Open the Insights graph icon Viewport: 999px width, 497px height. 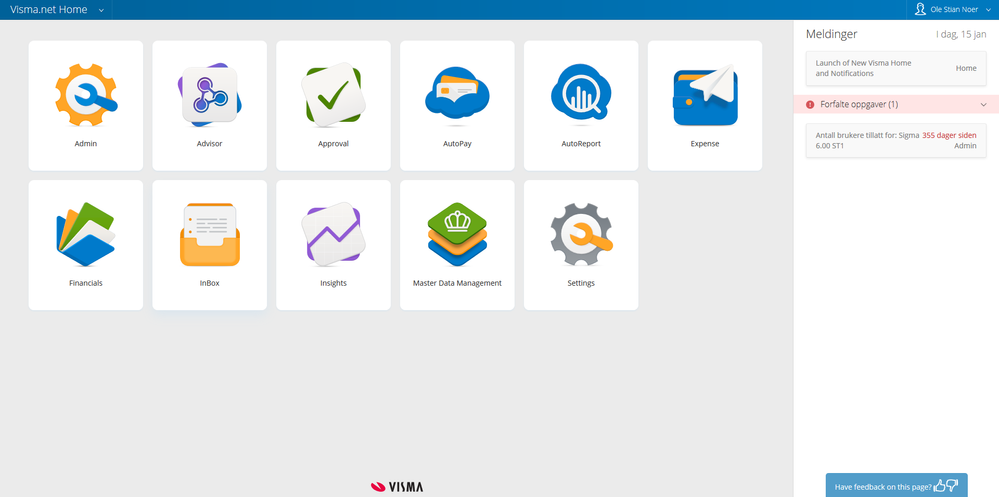(333, 234)
